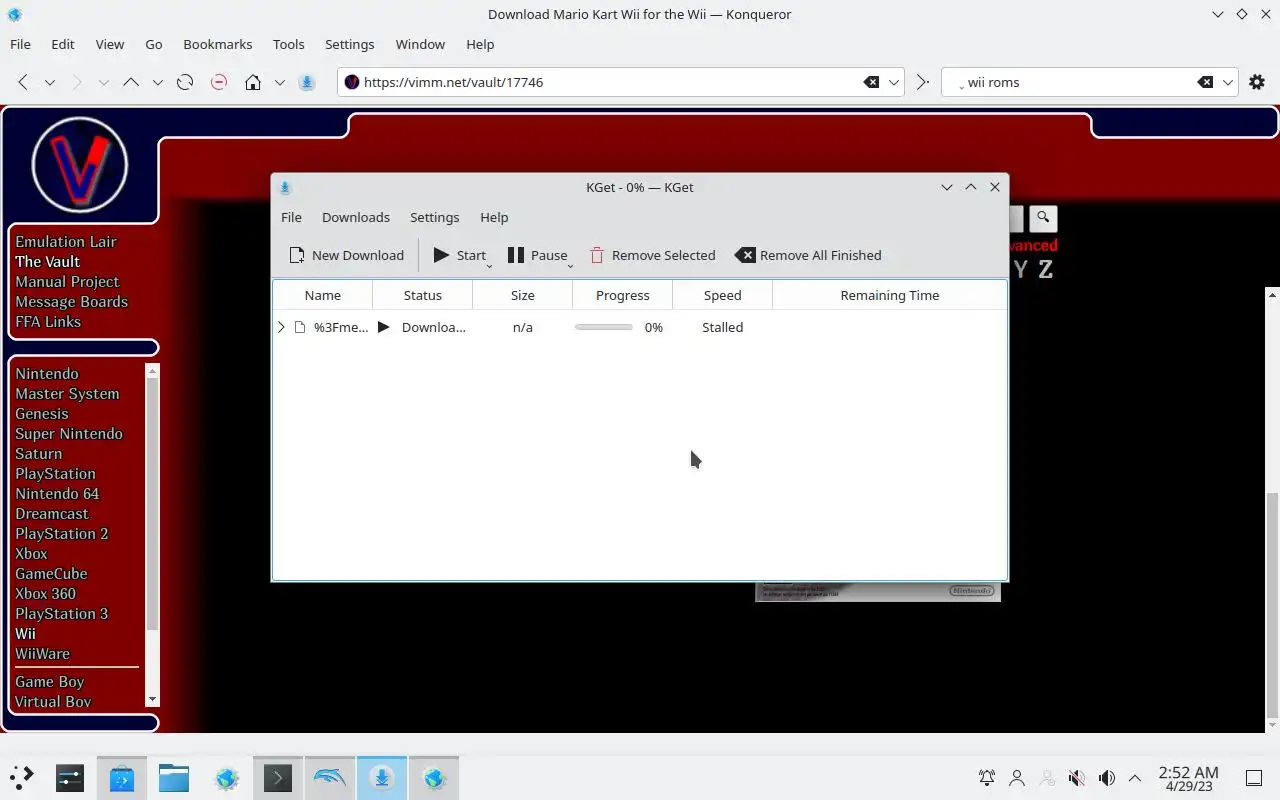Click the download progress bar at 0%
1280x800 pixels.
click(604, 327)
